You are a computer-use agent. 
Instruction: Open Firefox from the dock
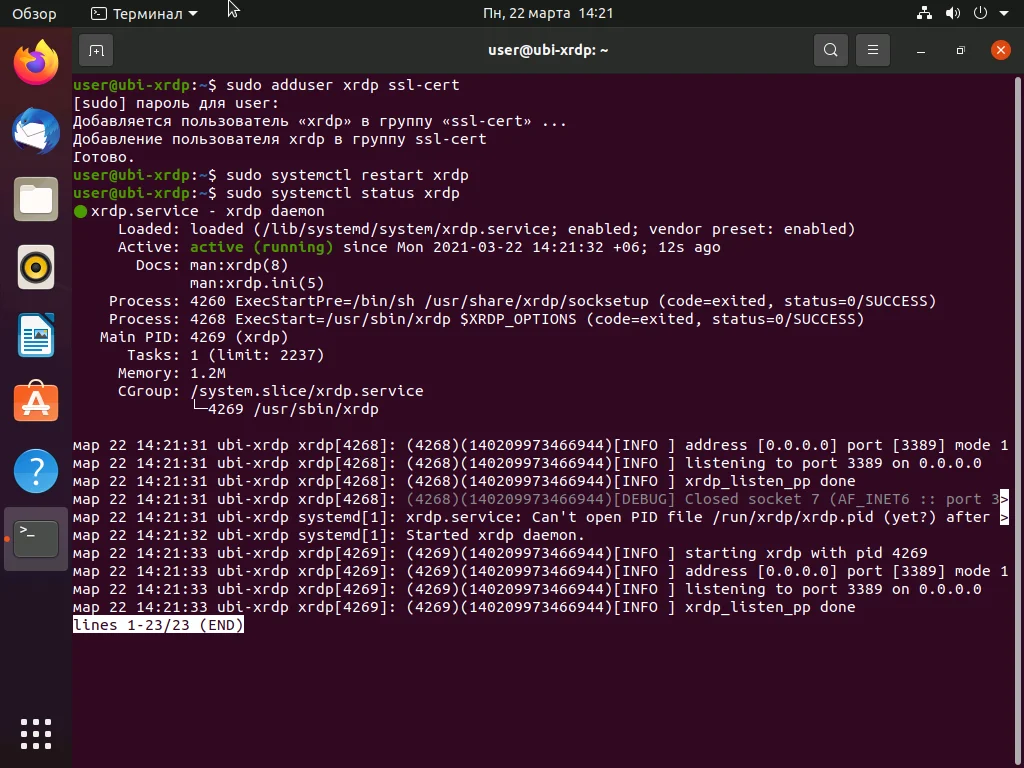pyautogui.click(x=36, y=60)
